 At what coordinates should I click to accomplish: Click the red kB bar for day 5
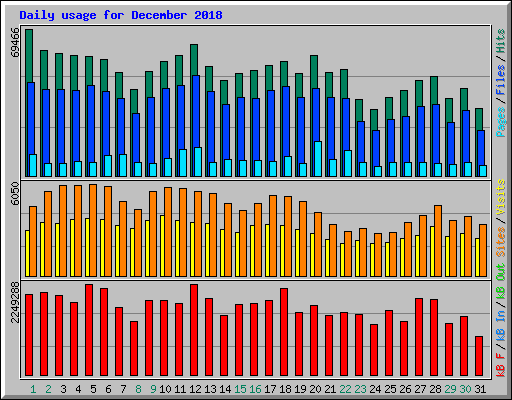[x=89, y=330]
